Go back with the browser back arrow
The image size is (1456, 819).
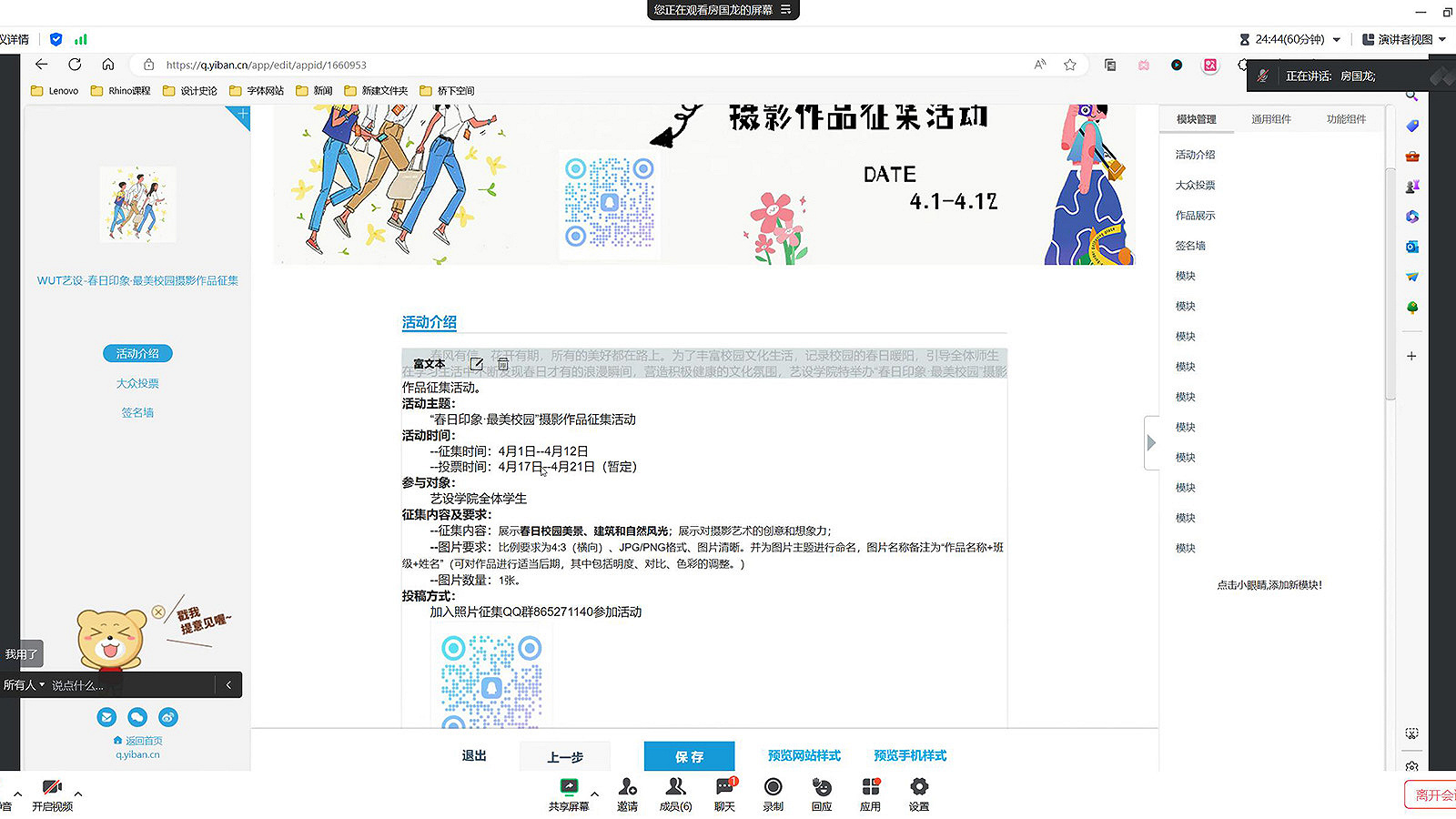coord(41,65)
